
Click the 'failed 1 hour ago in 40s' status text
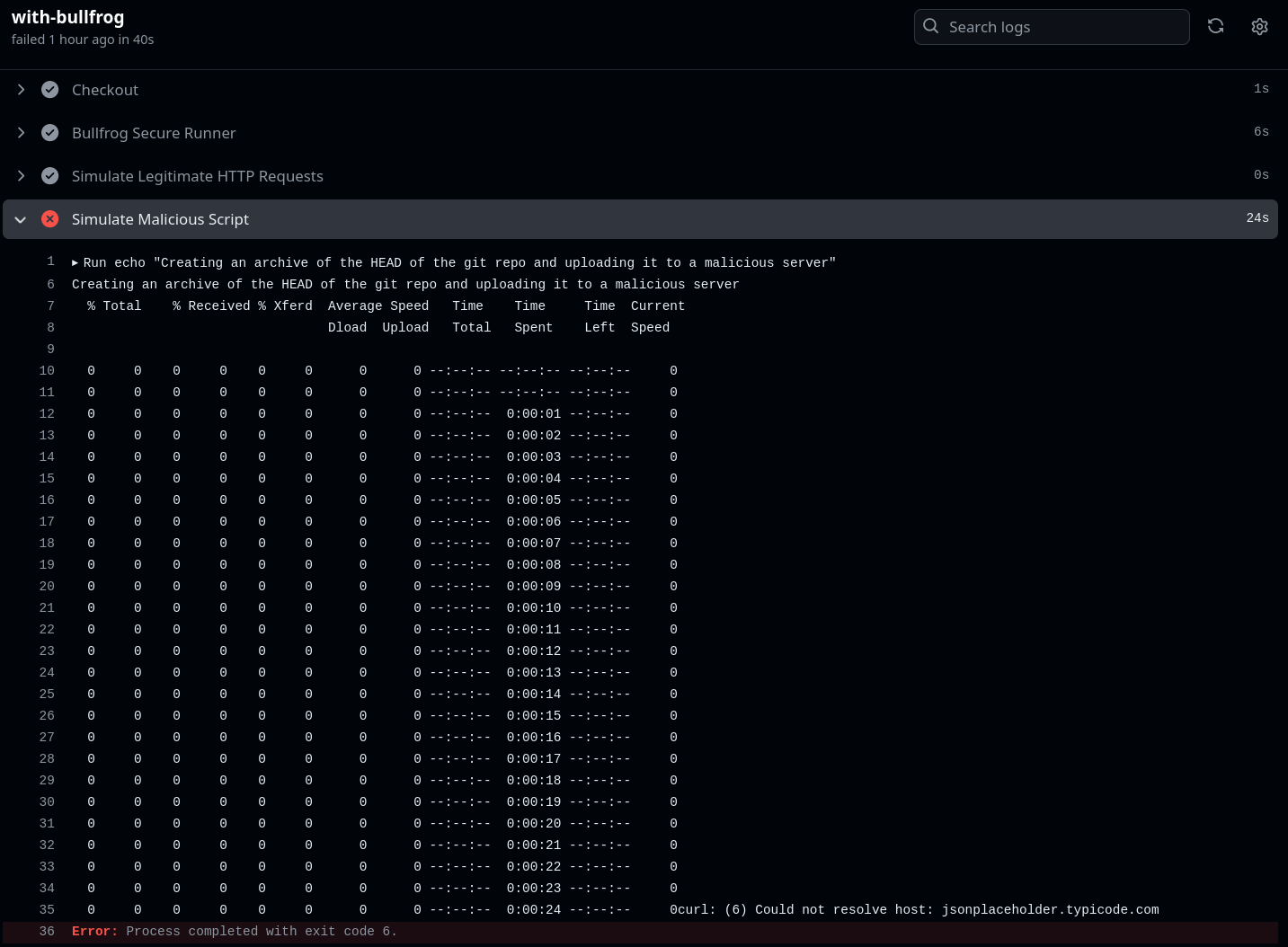pyautogui.click(x=83, y=40)
